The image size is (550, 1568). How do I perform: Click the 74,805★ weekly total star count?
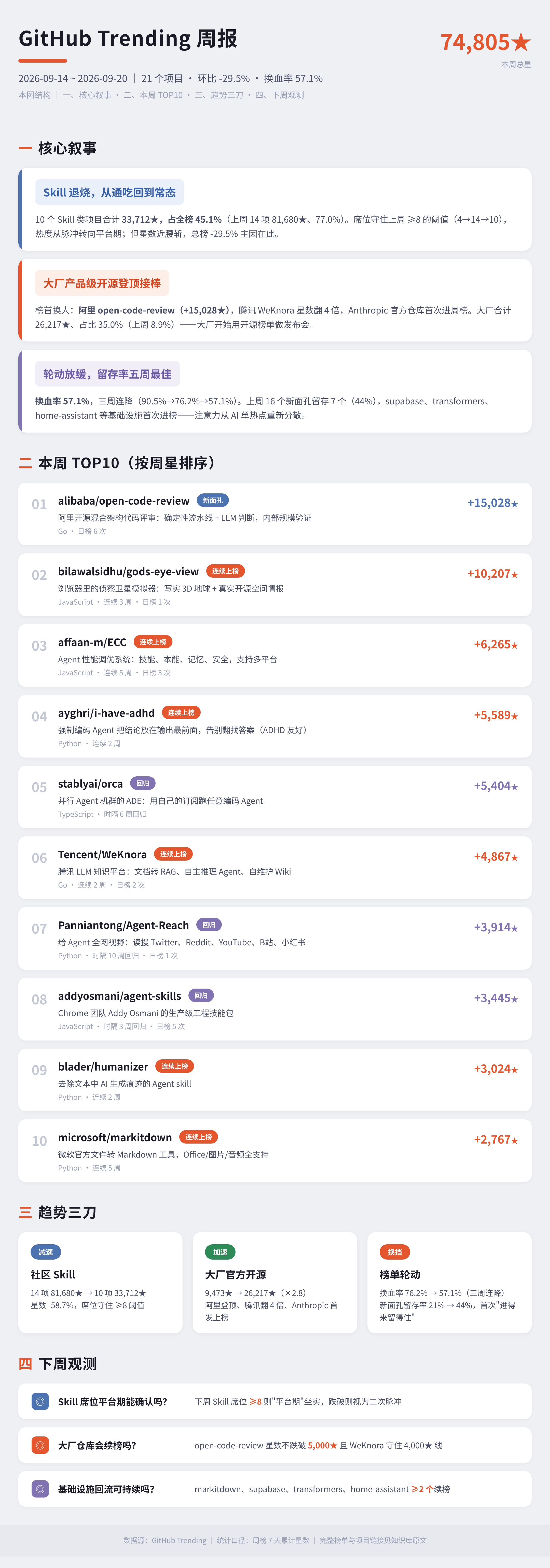[x=485, y=42]
